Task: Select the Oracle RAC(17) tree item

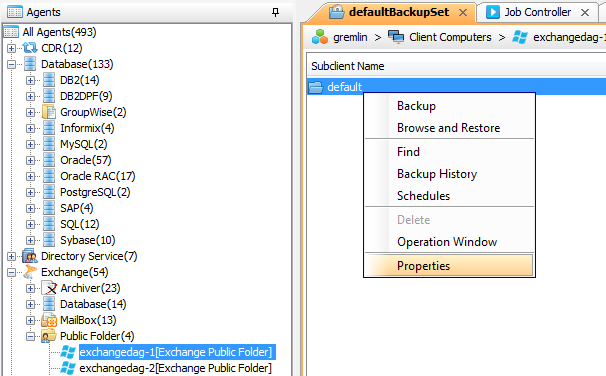Action: pos(98,176)
